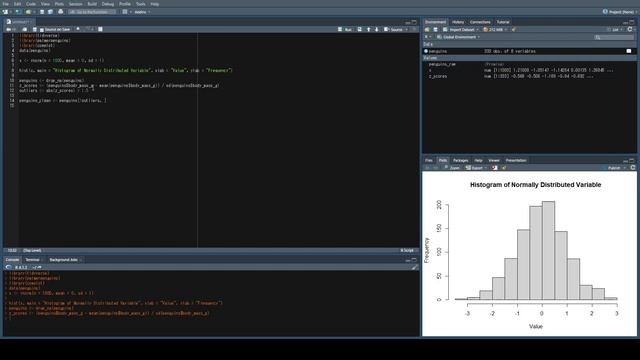This screenshot has width=640, height=360.
Task: Open Global Environment dropdown
Action: pyautogui.click(x=458, y=37)
